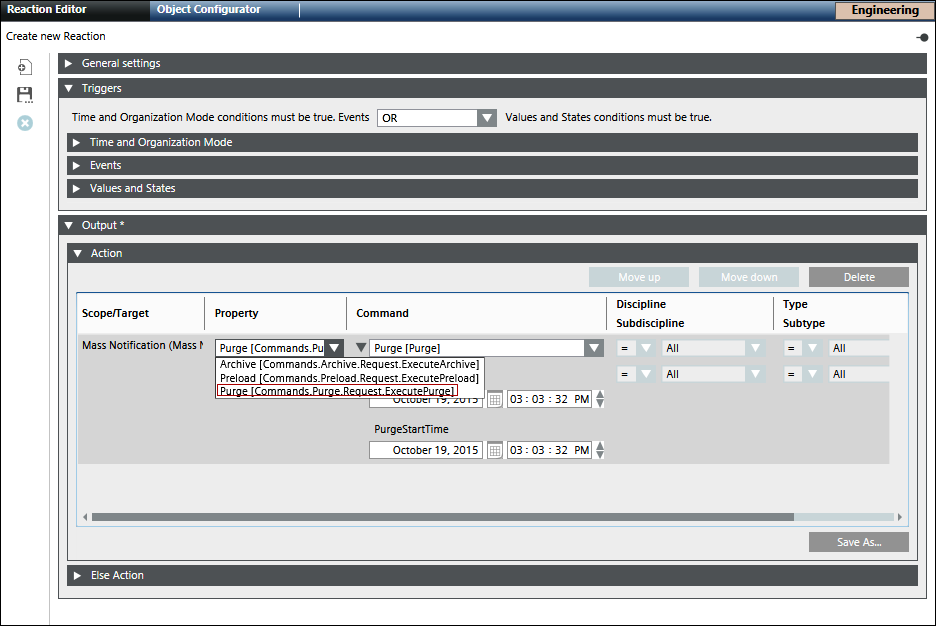Click the save floppy disk icon
Viewport: 936px width, 626px height.
(x=25, y=95)
